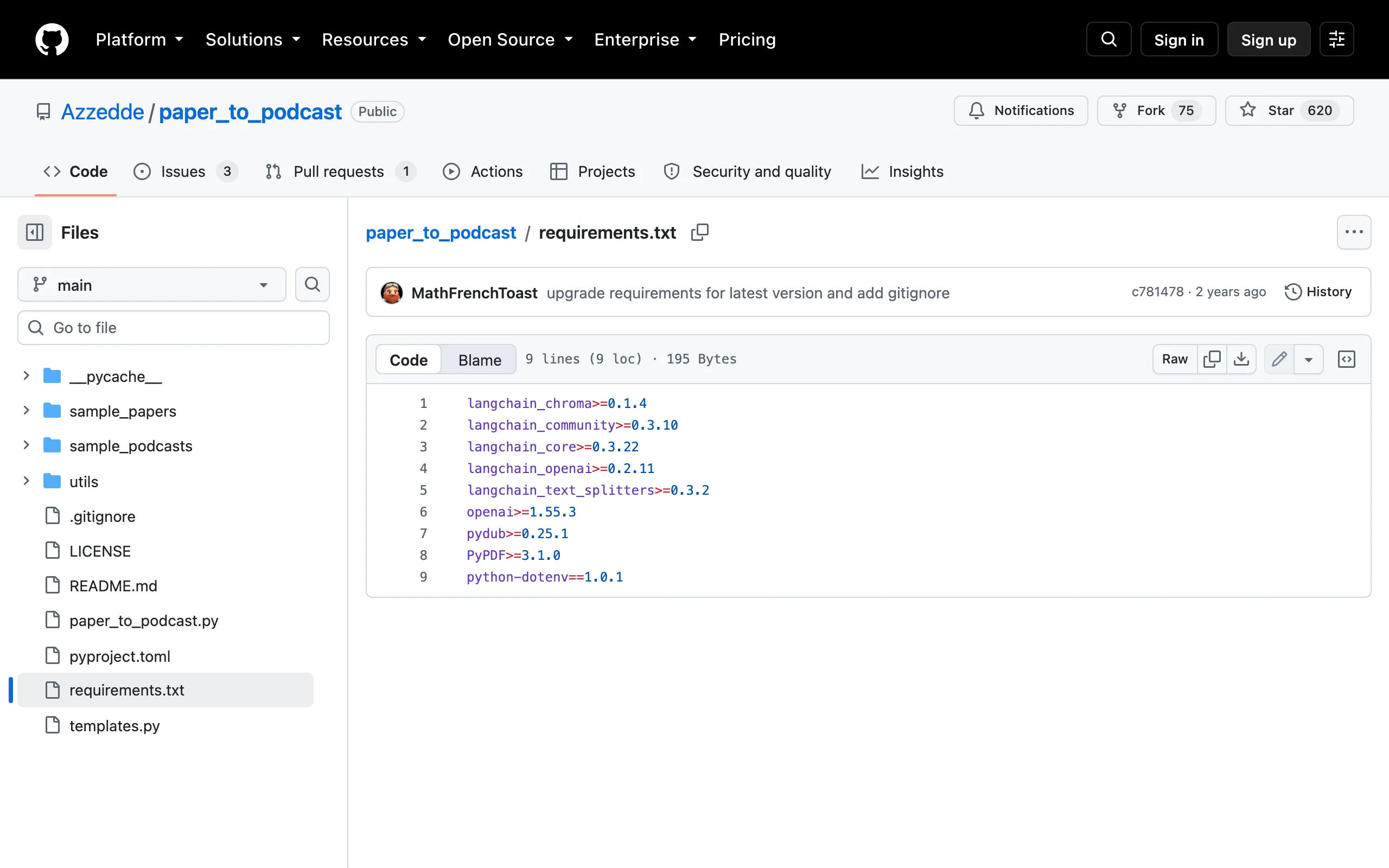Click the History clock link
Screen dimensions: 1389x868
pos(1318,292)
